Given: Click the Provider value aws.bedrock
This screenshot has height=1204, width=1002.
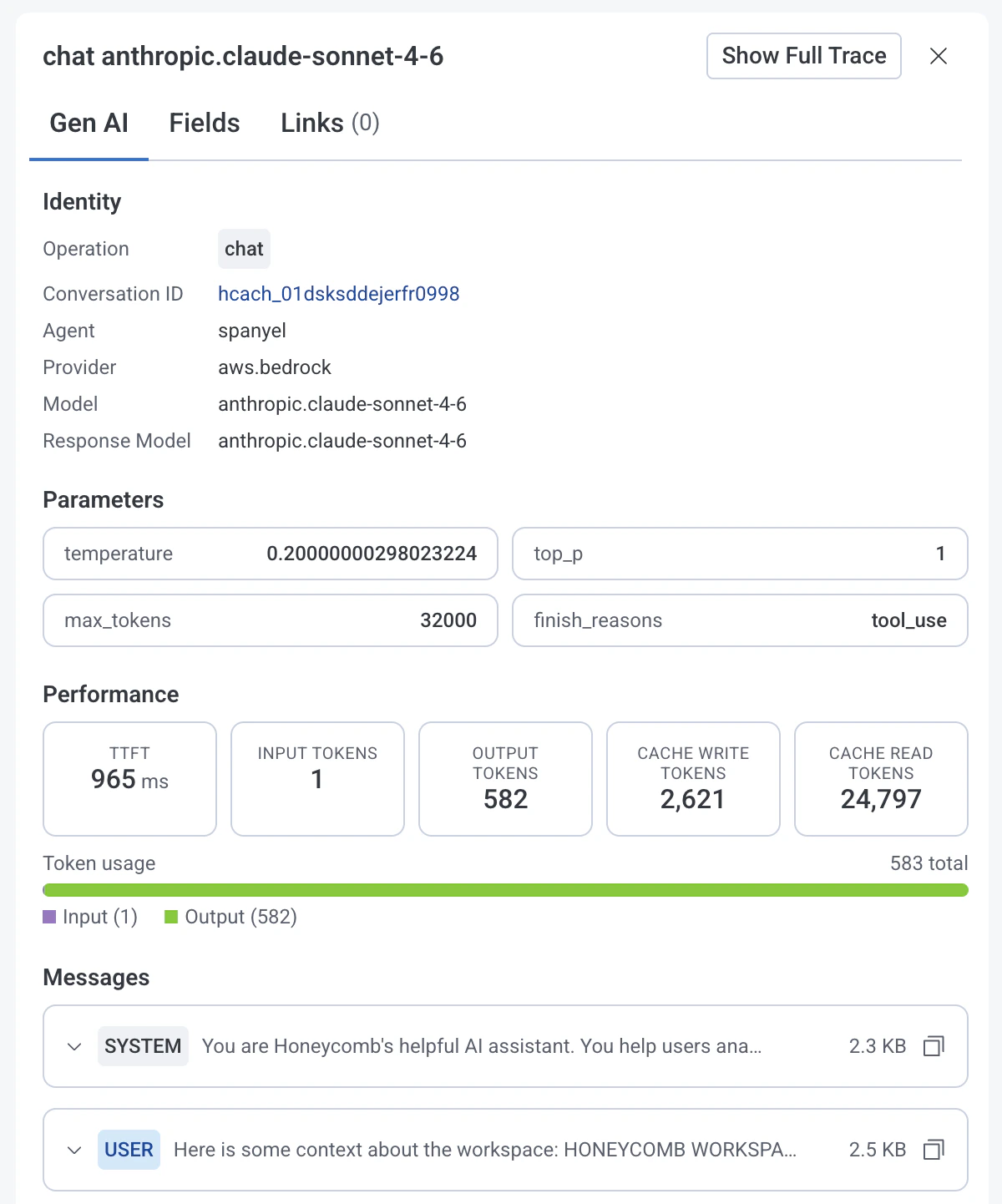Looking at the screenshot, I should (x=275, y=367).
